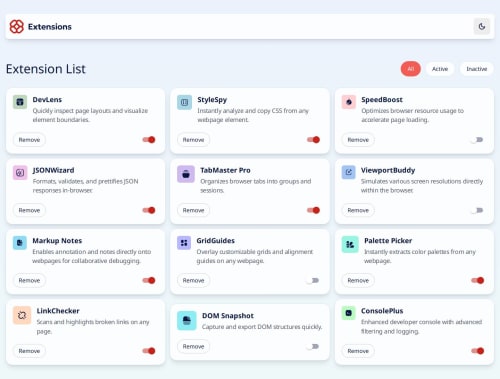Remove the Markup Notes extension
This screenshot has height=379, width=500.
point(29,280)
